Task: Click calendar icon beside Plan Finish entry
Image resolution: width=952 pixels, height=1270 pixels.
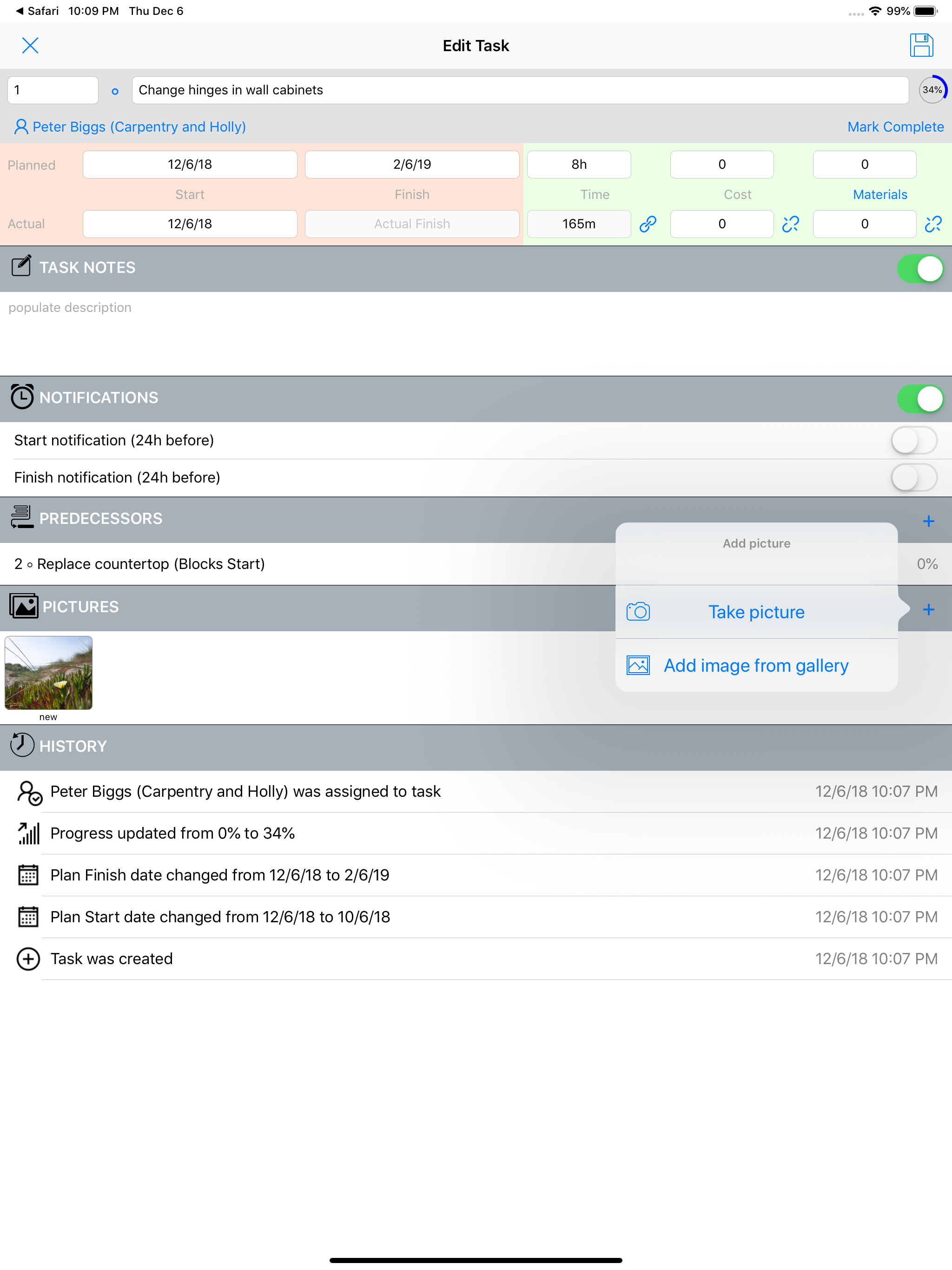Action: pyautogui.click(x=28, y=875)
